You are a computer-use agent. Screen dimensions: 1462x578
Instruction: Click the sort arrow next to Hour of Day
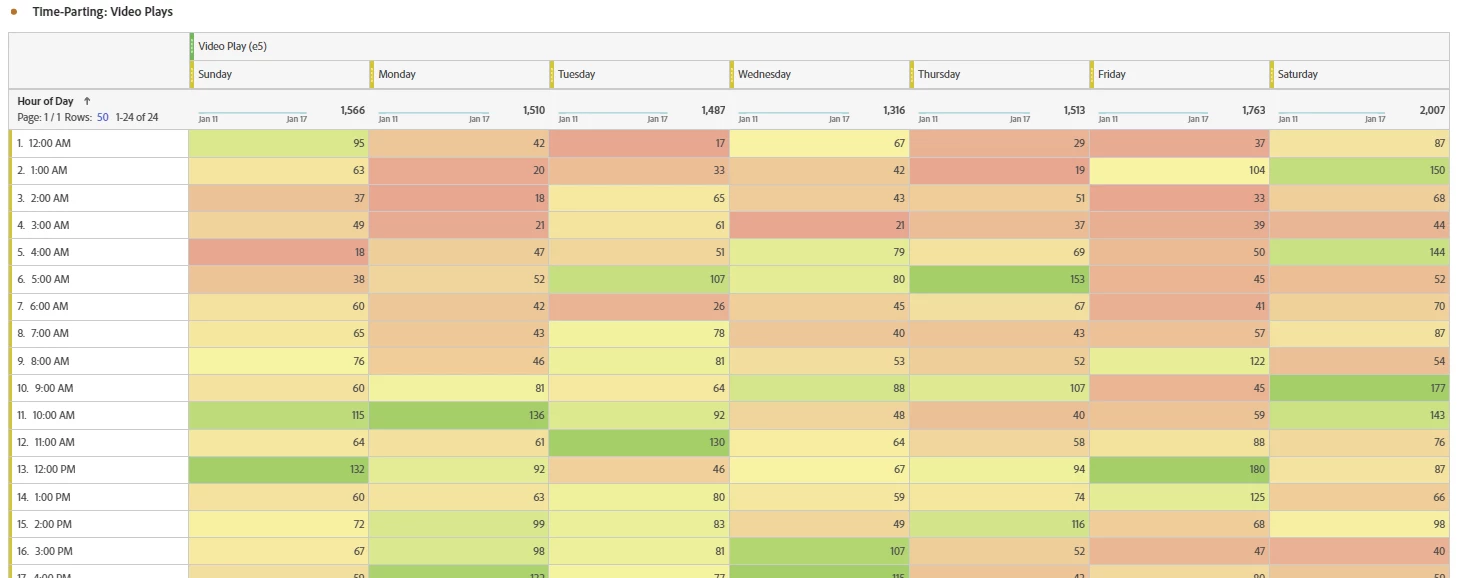[x=87, y=101]
